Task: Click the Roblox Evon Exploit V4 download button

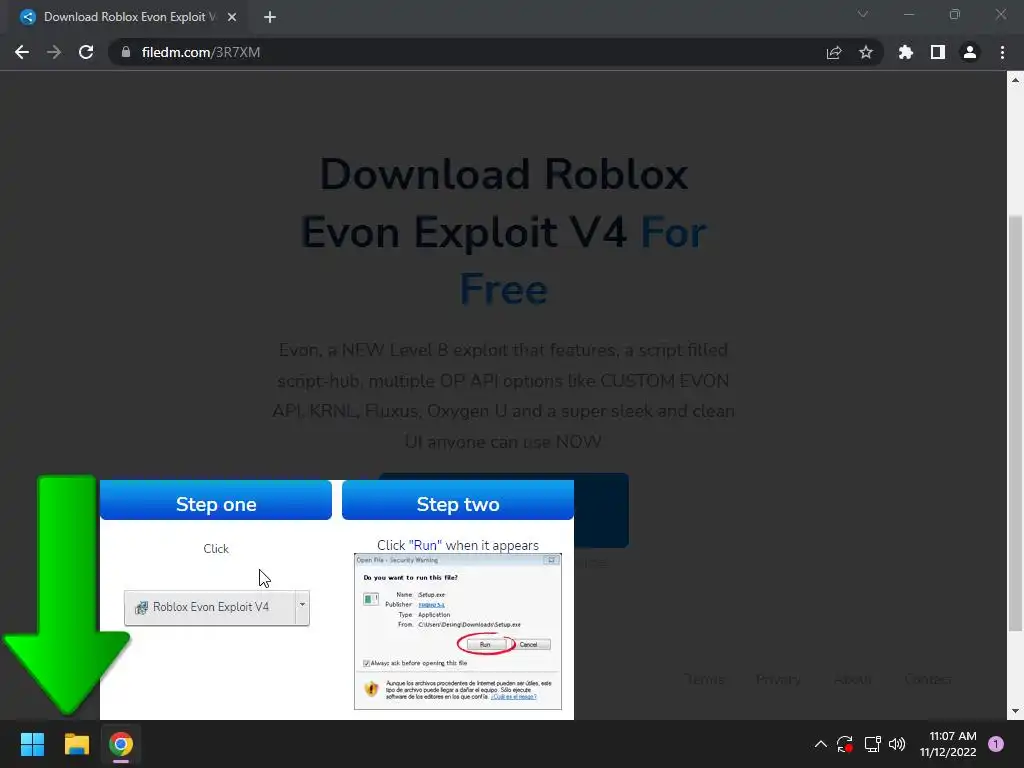Action: click(x=210, y=607)
